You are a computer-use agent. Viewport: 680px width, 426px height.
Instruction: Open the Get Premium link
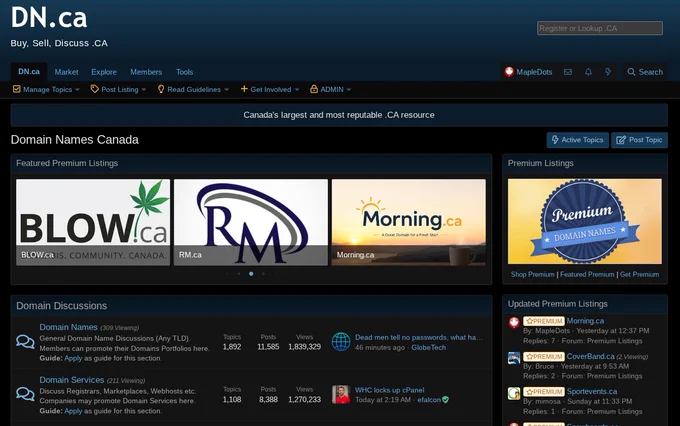click(639, 275)
